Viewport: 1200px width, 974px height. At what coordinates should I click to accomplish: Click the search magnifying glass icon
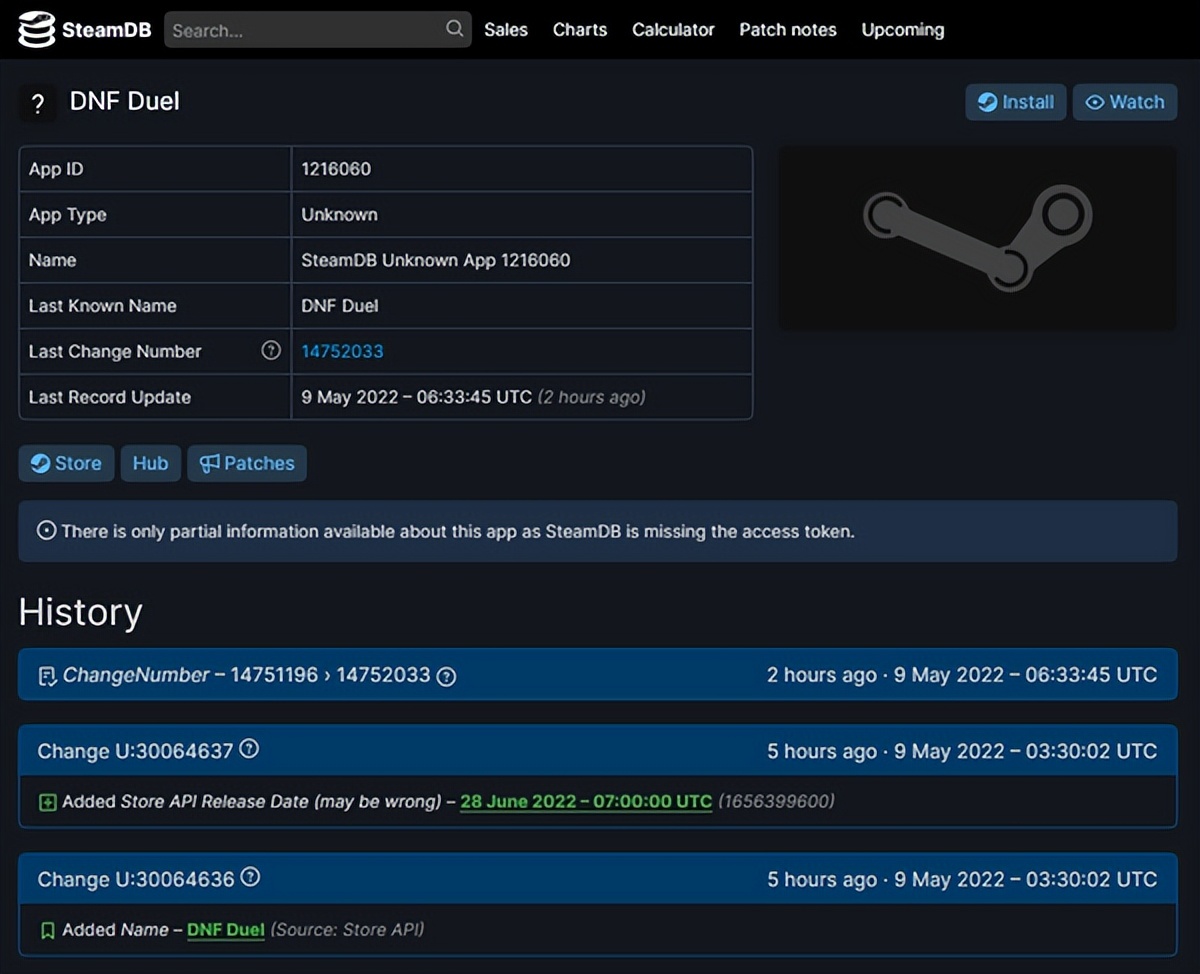tap(453, 29)
